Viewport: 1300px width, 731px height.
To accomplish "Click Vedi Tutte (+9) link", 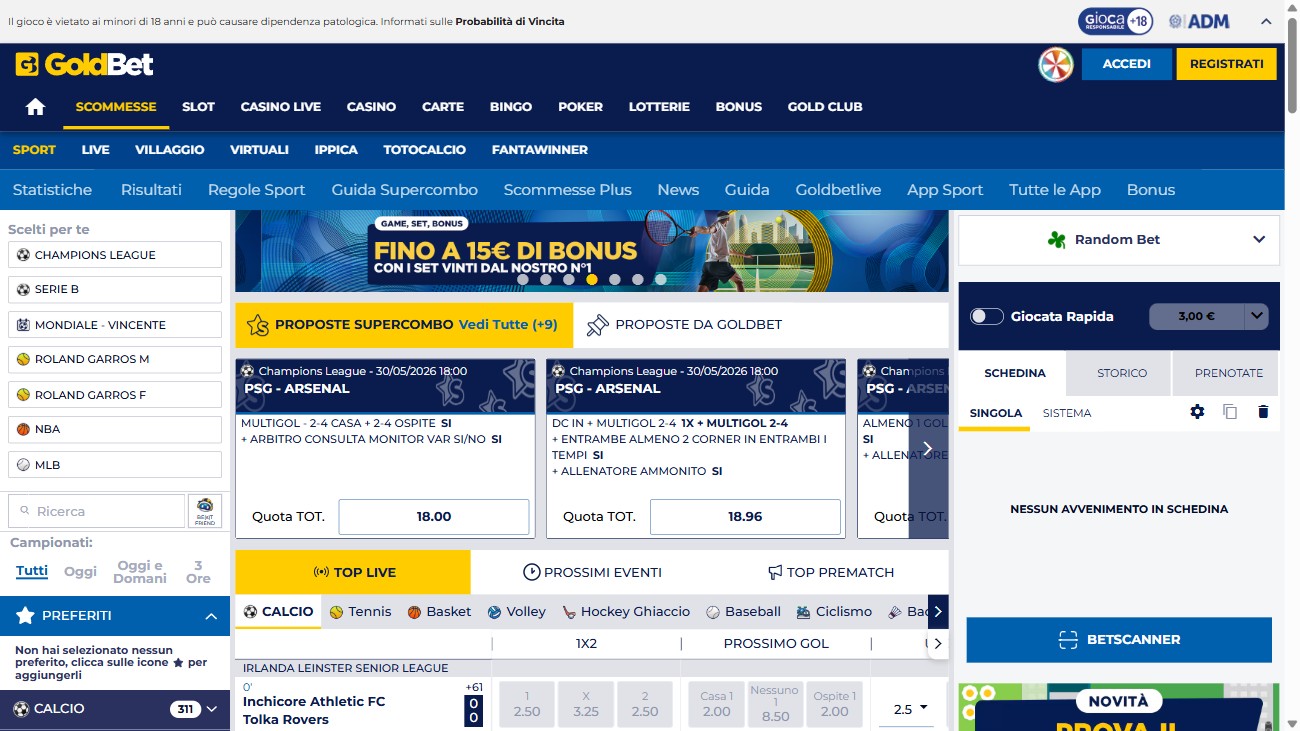I will point(508,324).
